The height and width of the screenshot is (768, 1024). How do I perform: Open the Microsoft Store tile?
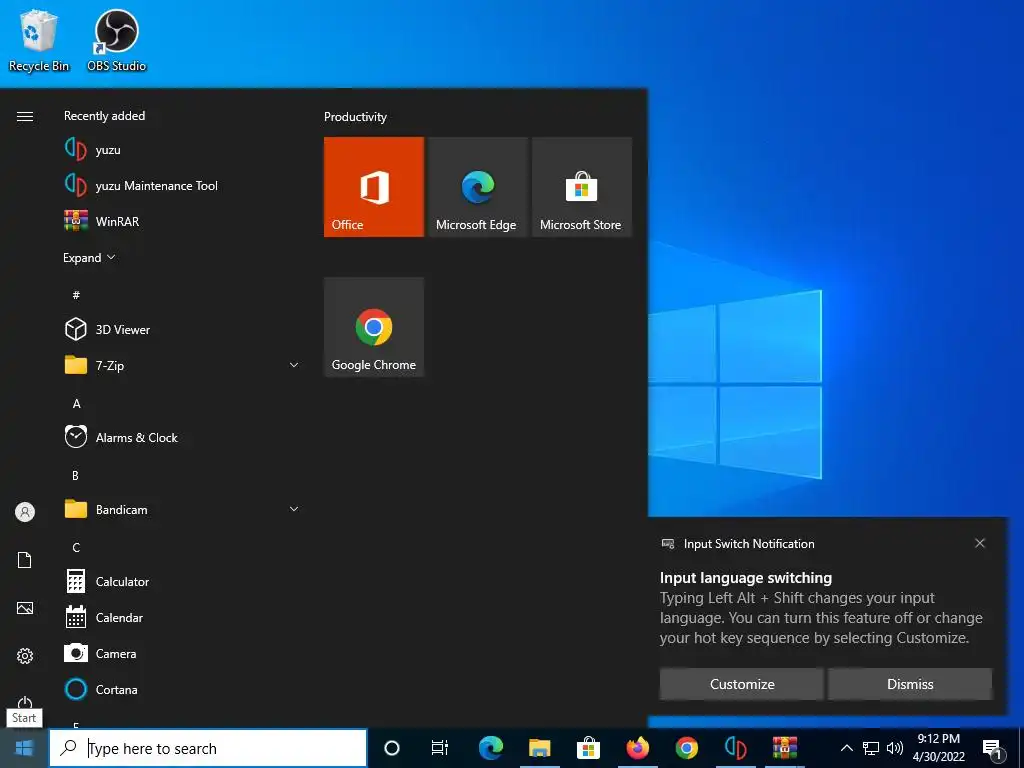(x=582, y=187)
